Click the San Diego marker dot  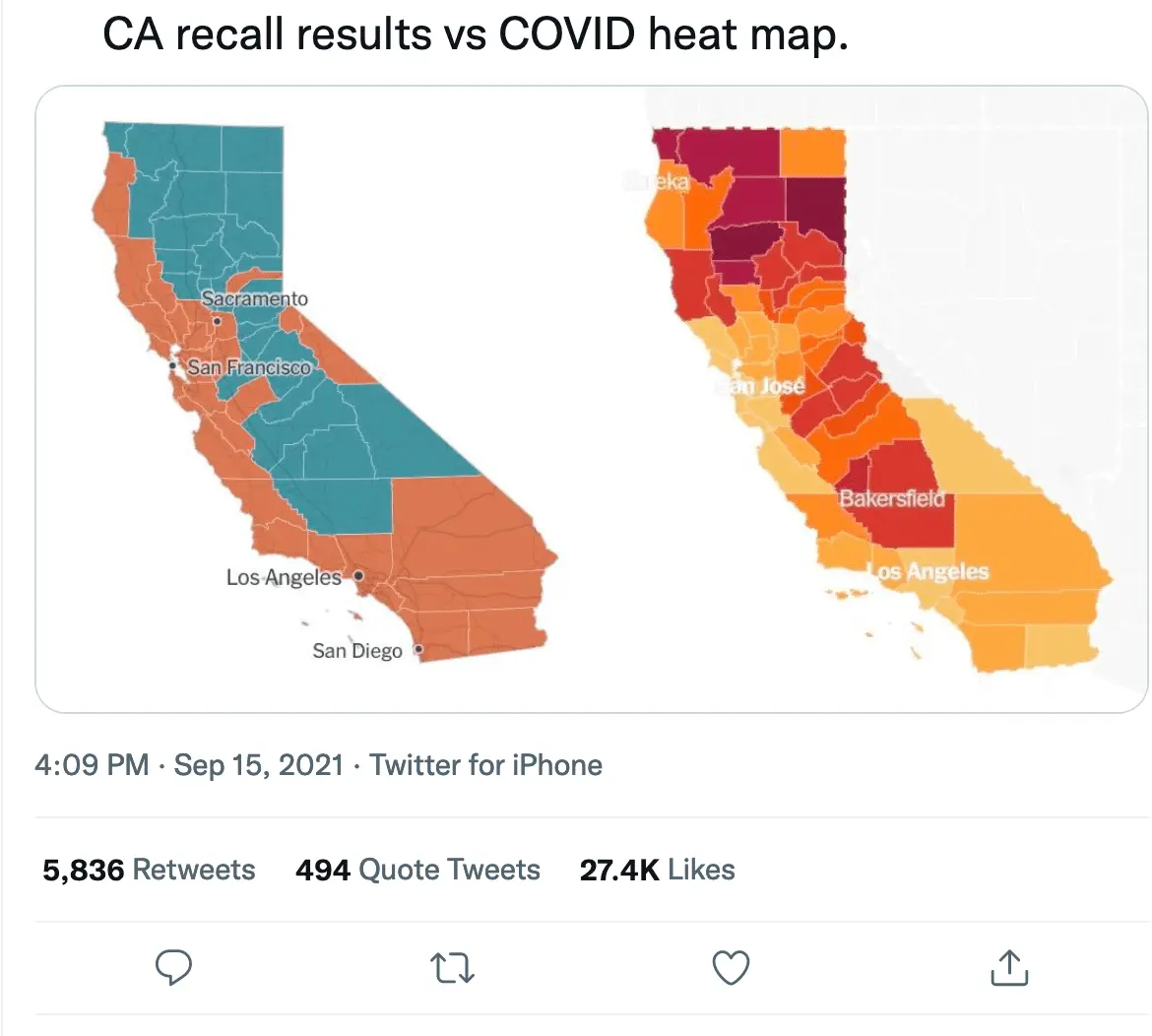point(417,651)
